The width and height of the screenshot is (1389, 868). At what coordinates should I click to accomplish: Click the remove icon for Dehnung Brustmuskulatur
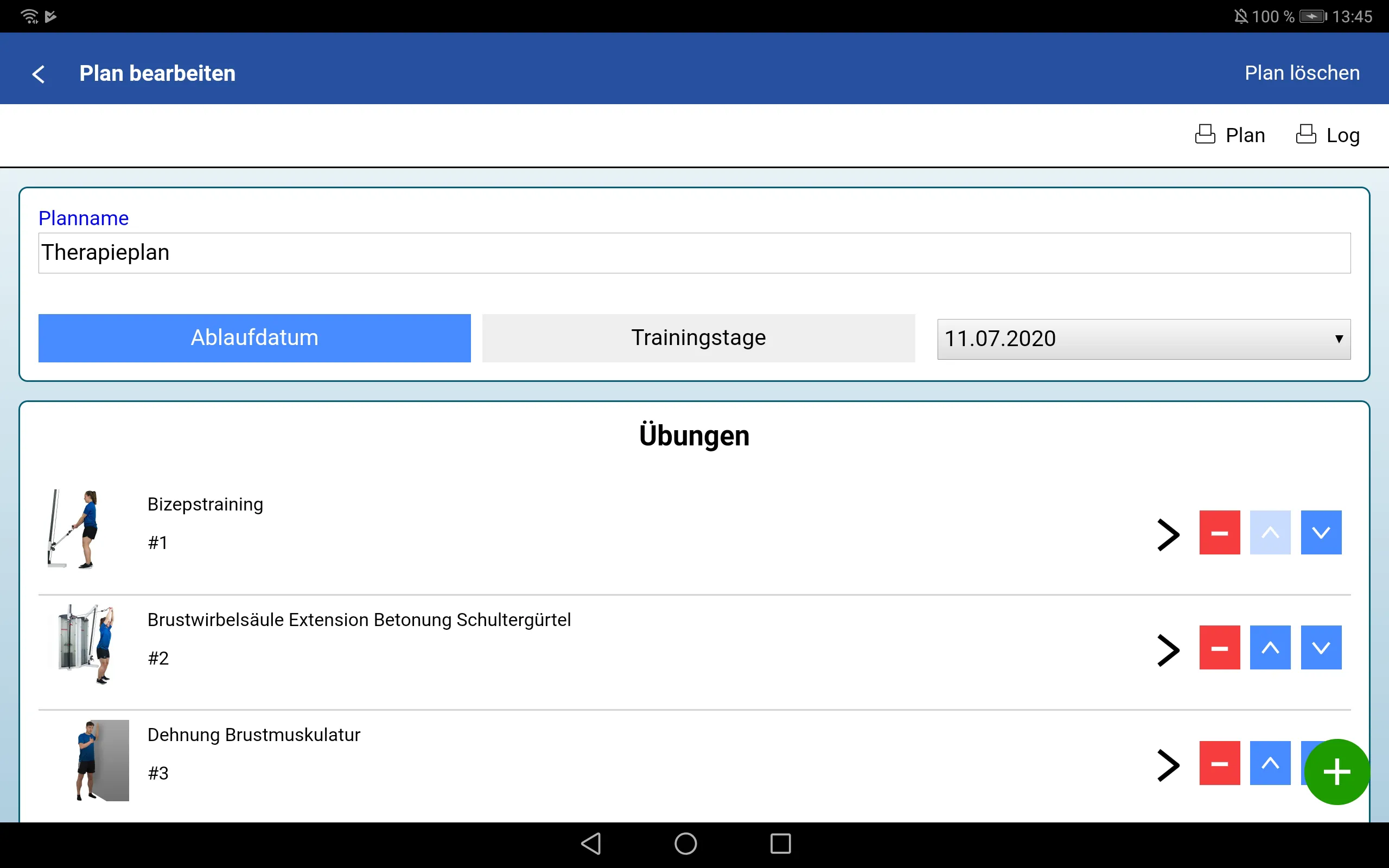click(x=1218, y=762)
